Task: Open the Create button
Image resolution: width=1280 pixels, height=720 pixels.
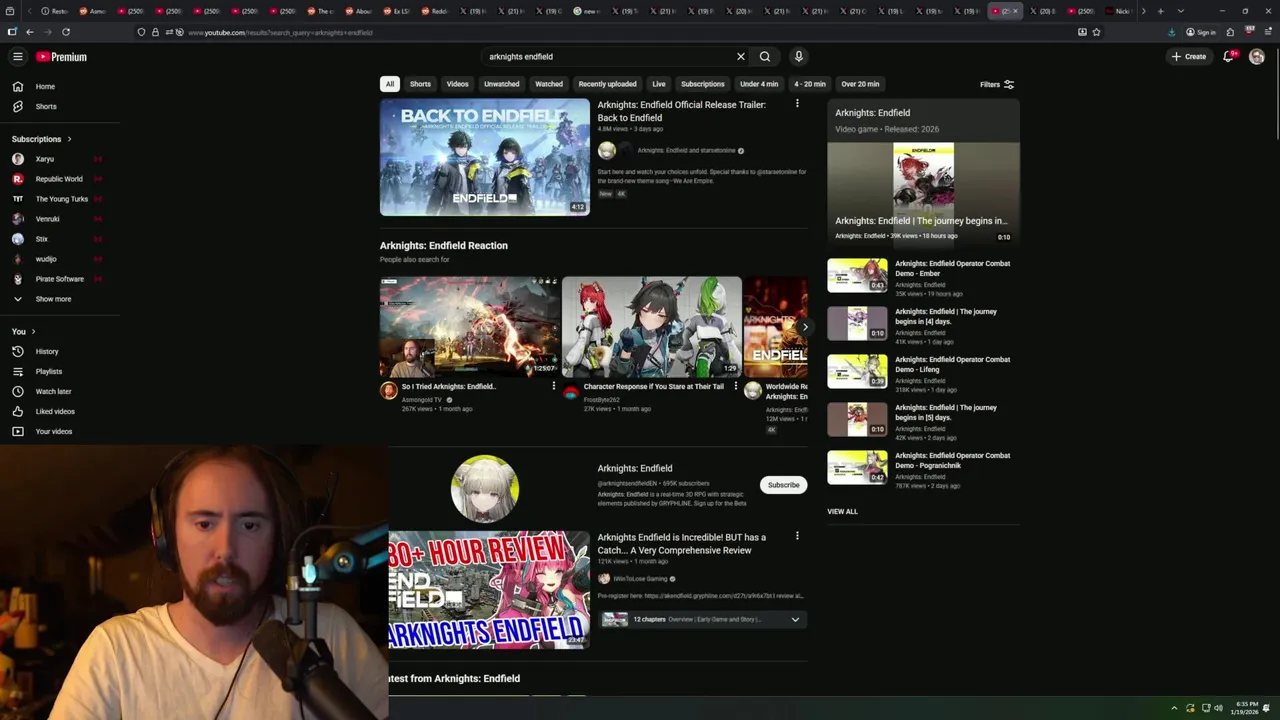Action: pos(1189,57)
